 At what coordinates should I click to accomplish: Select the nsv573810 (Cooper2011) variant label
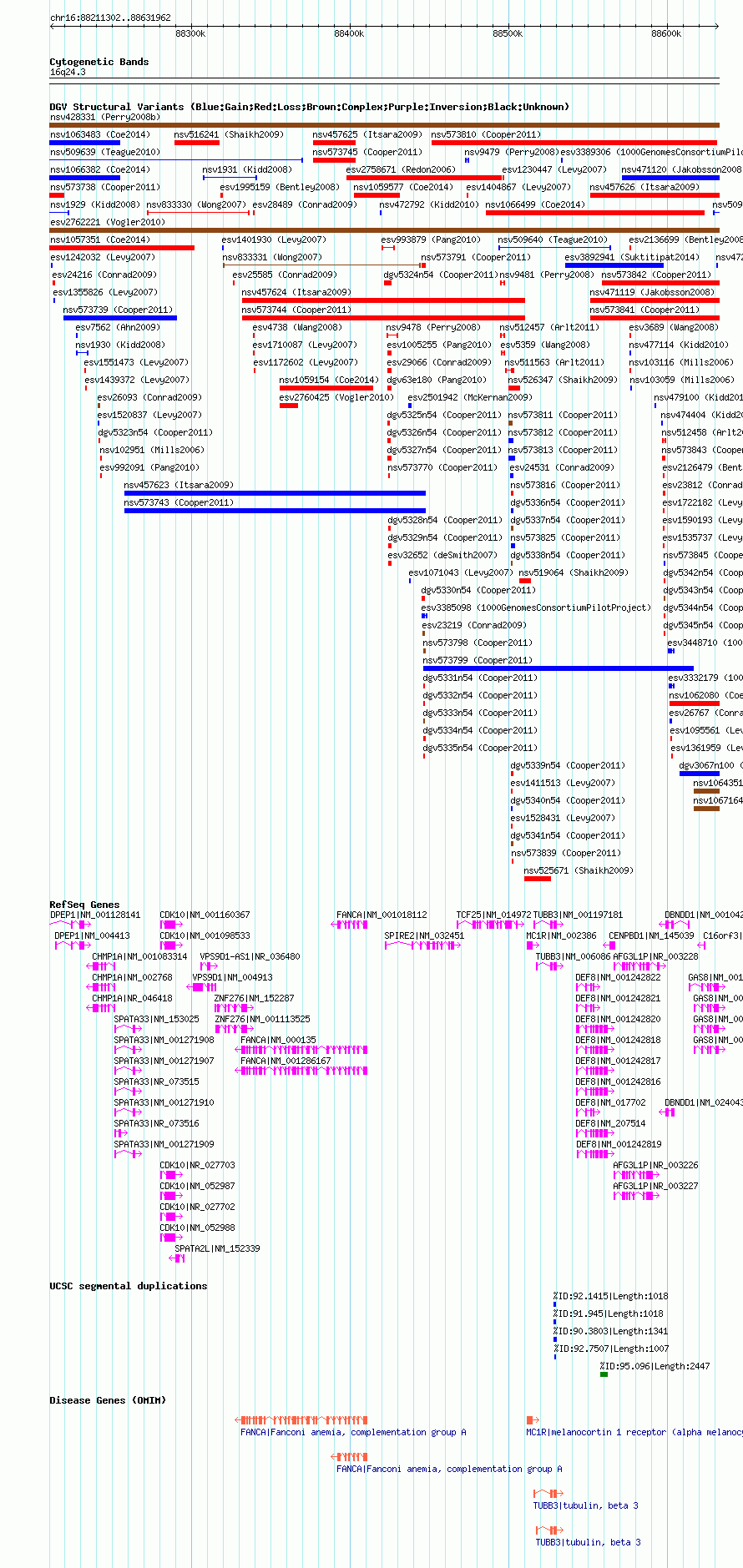pyautogui.click(x=486, y=134)
